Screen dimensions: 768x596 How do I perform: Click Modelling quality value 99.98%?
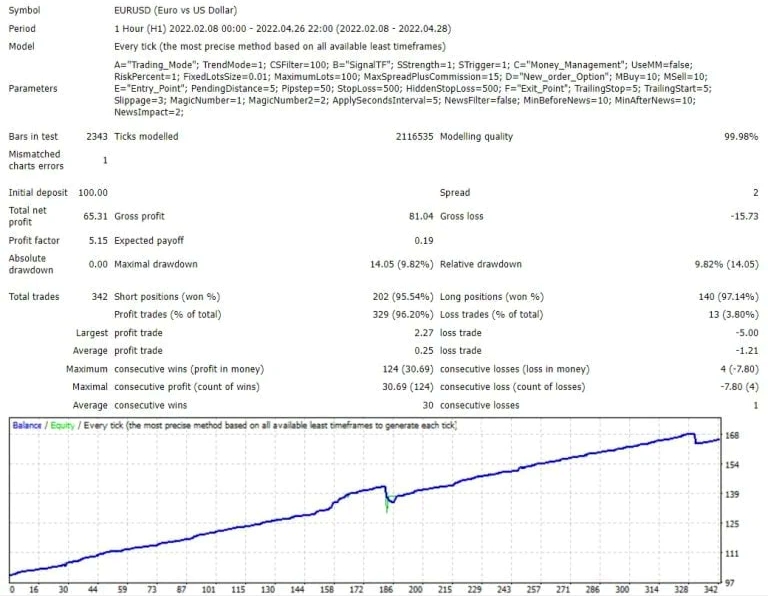click(741, 137)
